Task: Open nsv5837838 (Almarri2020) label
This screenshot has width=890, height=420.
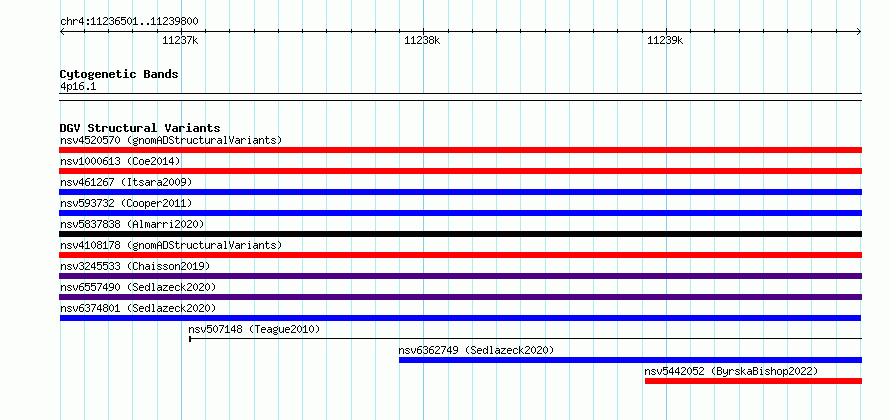Action: [x=132, y=224]
